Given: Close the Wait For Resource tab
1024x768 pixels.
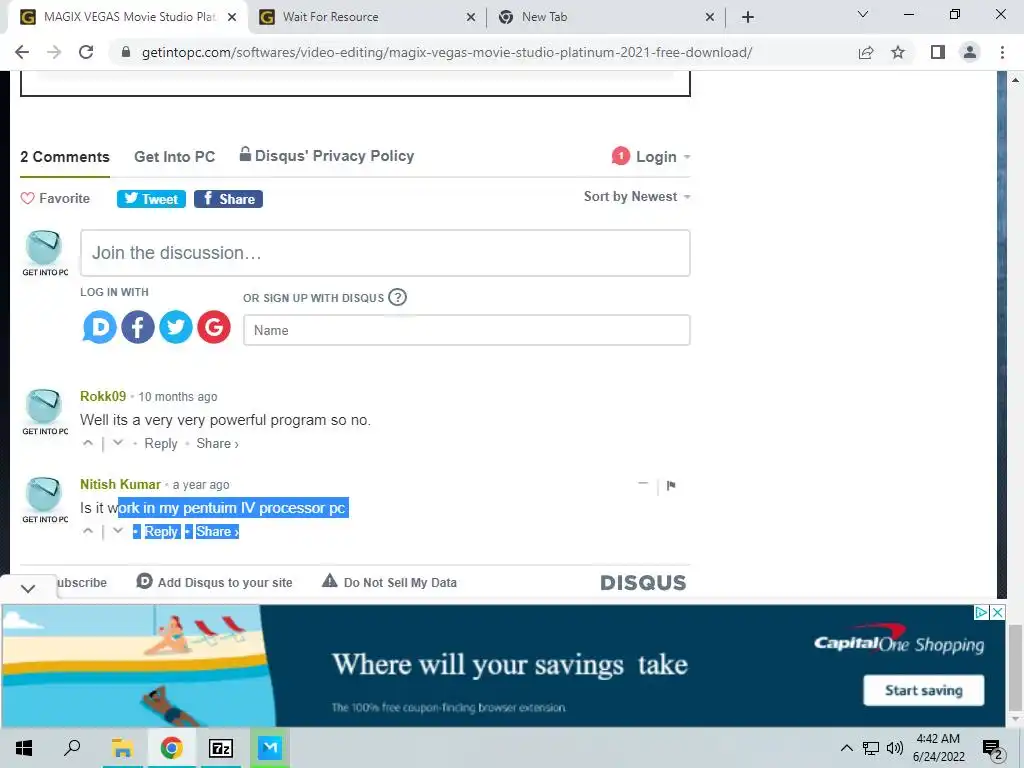Looking at the screenshot, I should tap(471, 18).
